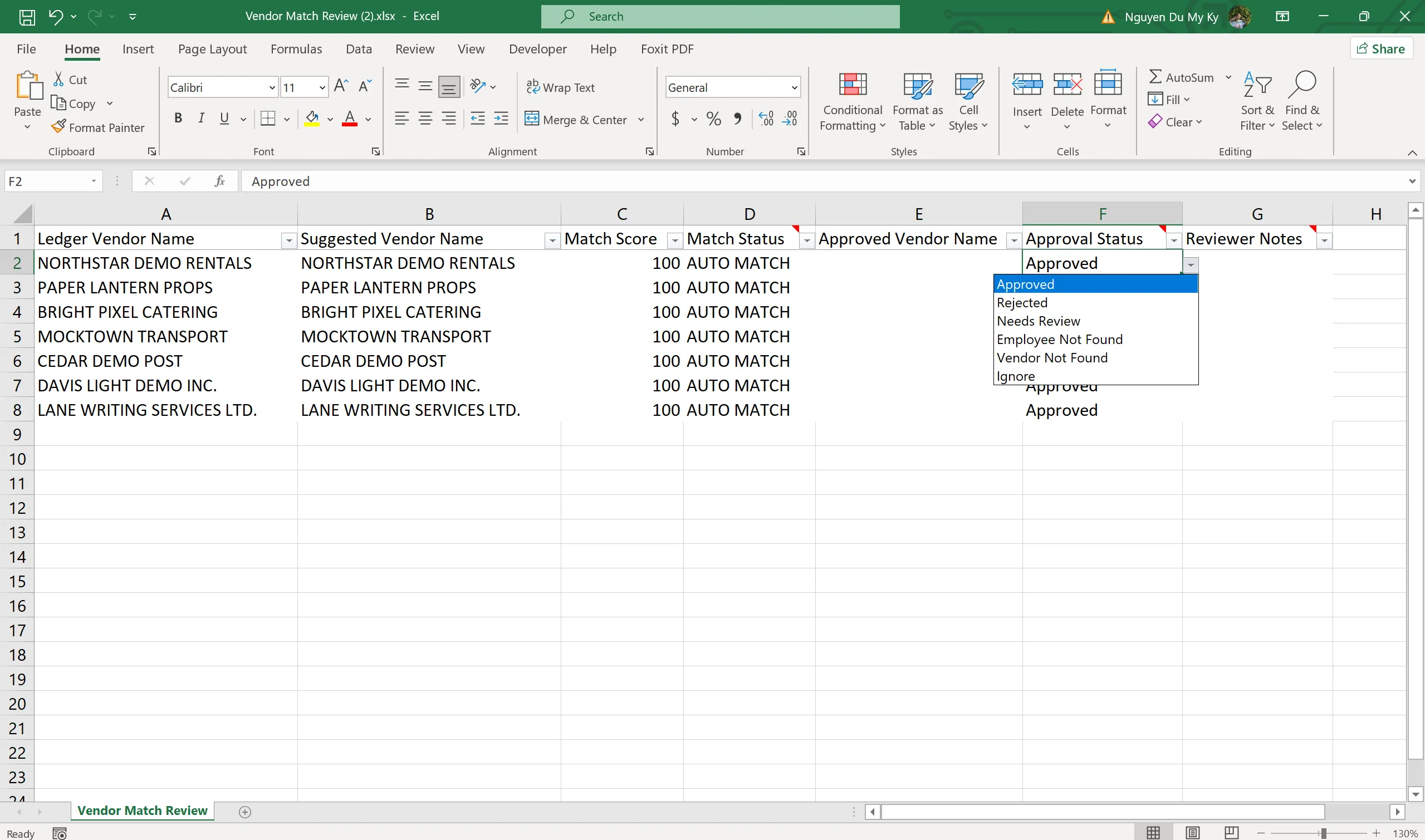Image resolution: width=1425 pixels, height=840 pixels.
Task: Open the Ledger Vendor Name filter dropdown
Action: click(289, 240)
